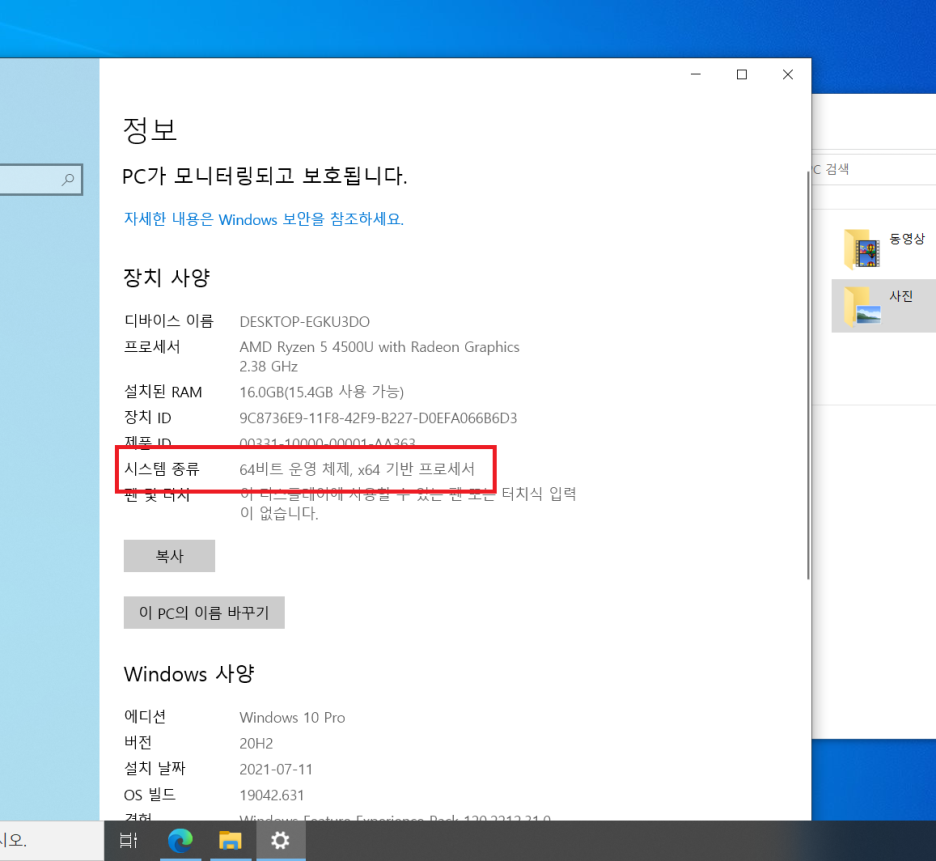936x861 pixels.
Task: Click the PC가 모니터링되고 보호됩니다 status text
Action: coord(265,176)
